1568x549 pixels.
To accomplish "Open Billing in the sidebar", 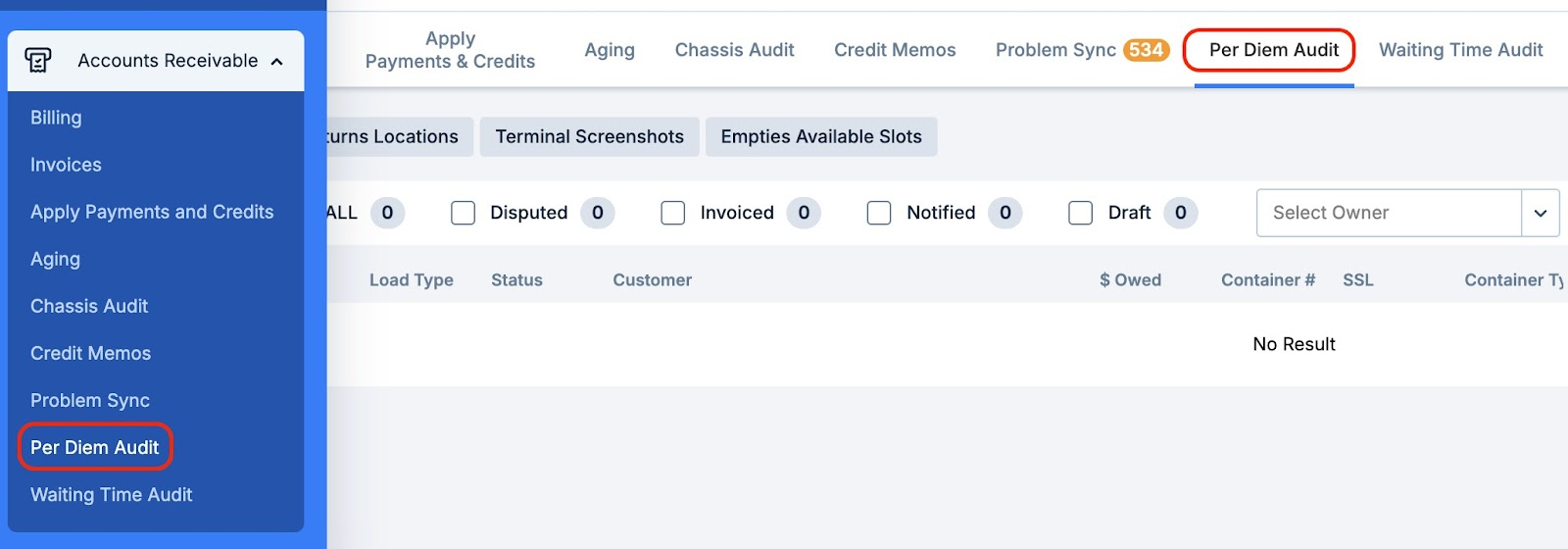I will [x=56, y=118].
